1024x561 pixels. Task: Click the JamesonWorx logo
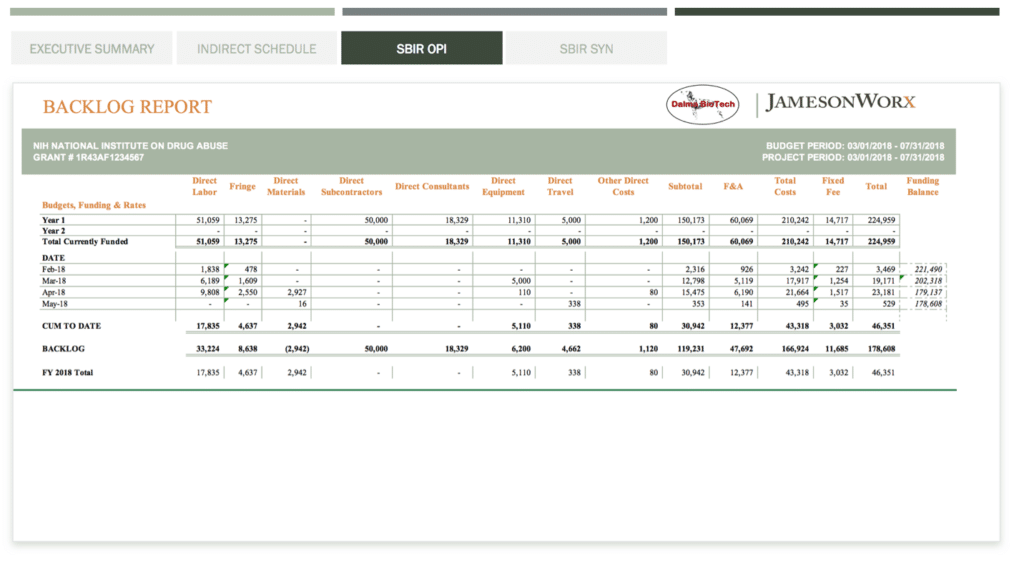tap(841, 102)
